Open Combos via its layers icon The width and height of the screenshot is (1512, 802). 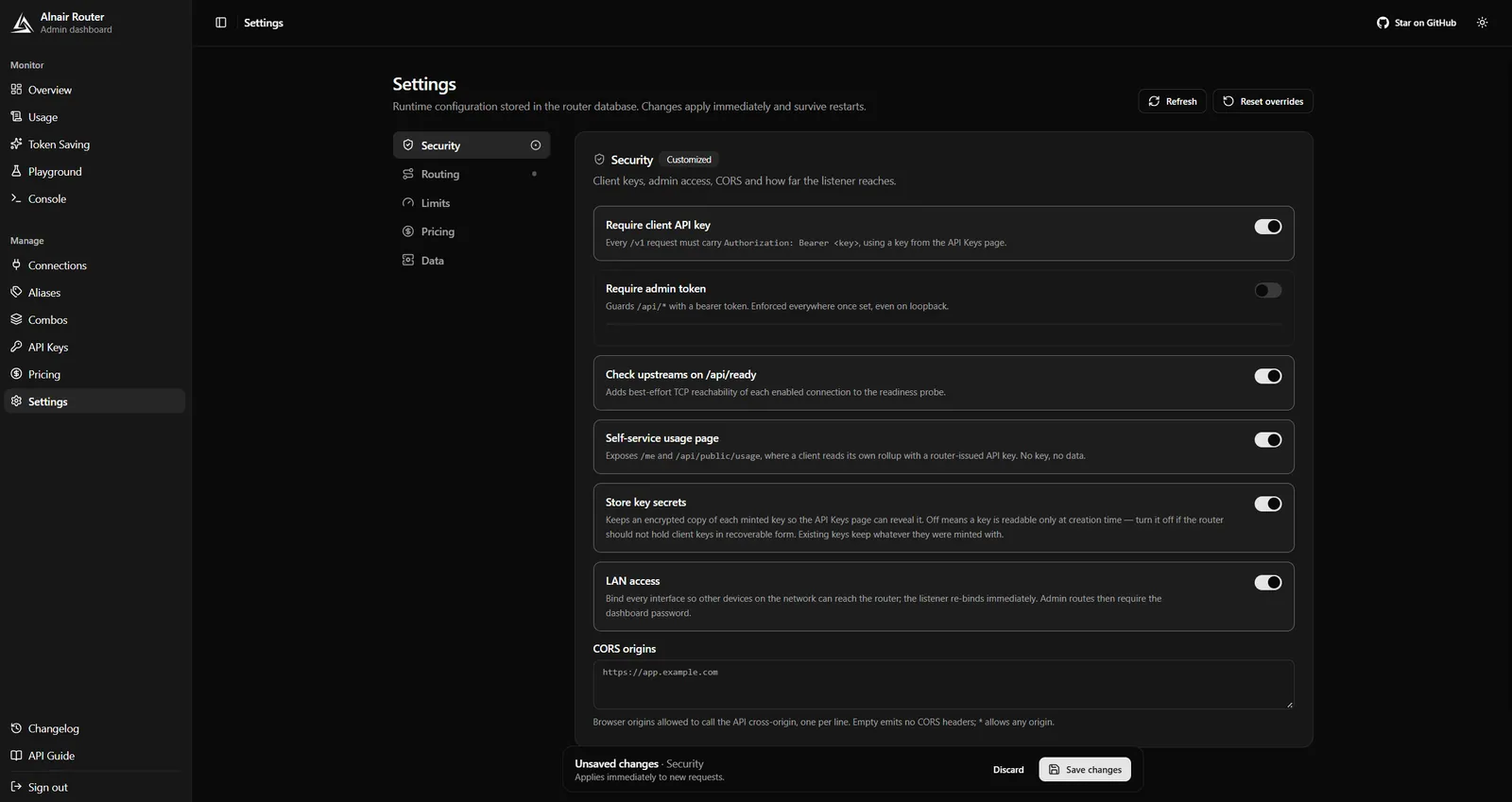[16, 320]
